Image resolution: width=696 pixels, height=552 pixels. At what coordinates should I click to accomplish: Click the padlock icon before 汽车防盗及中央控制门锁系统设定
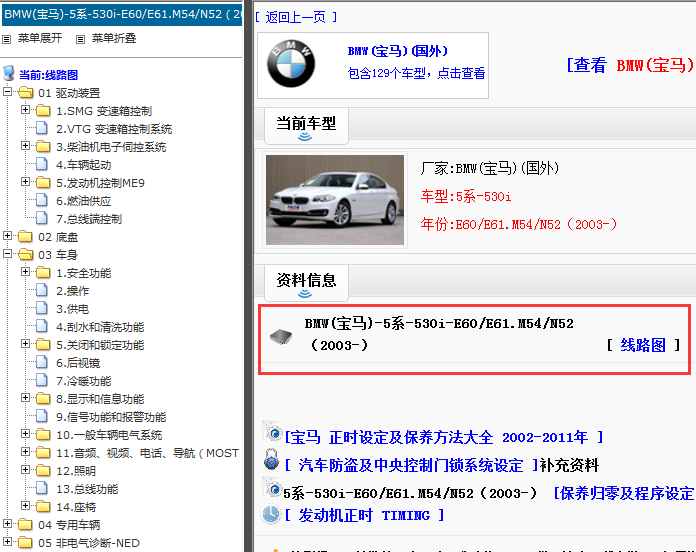point(271,460)
